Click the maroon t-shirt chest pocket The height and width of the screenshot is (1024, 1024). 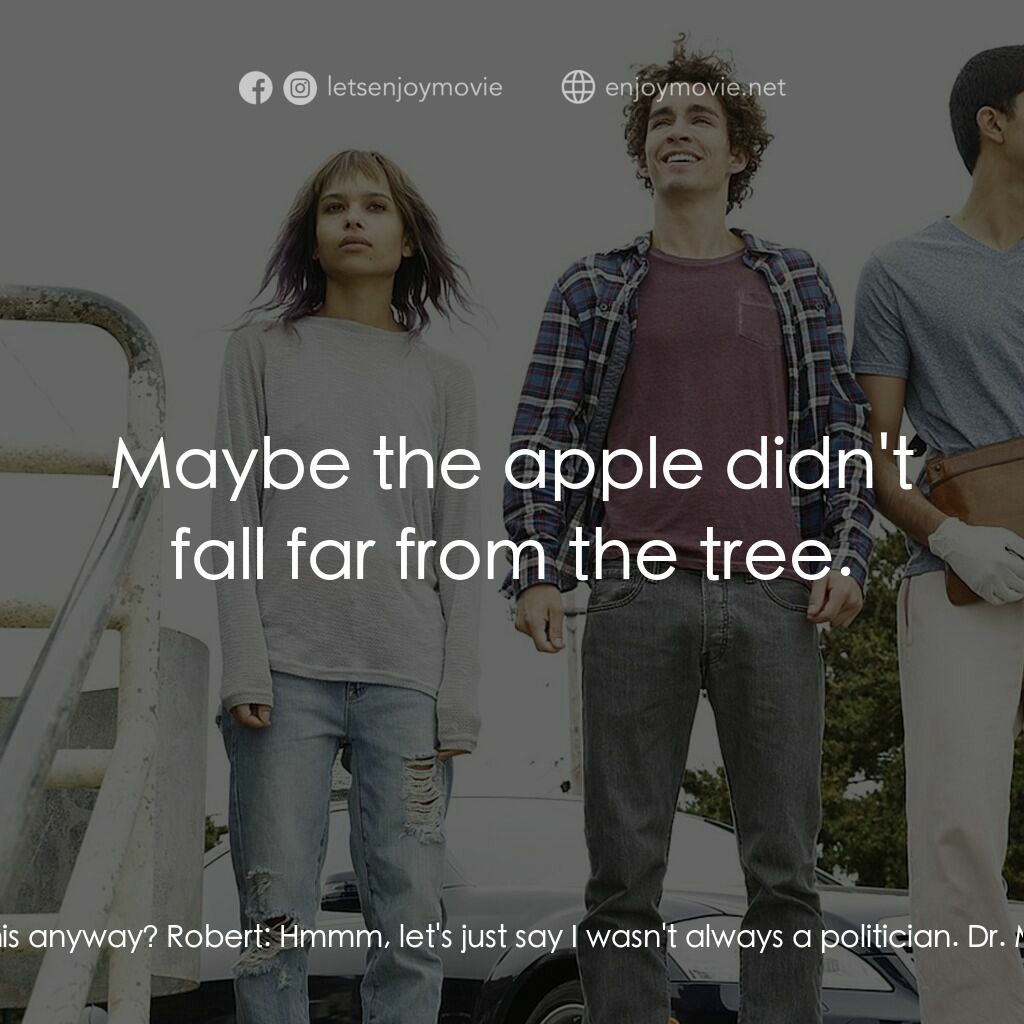pyautogui.click(x=761, y=319)
